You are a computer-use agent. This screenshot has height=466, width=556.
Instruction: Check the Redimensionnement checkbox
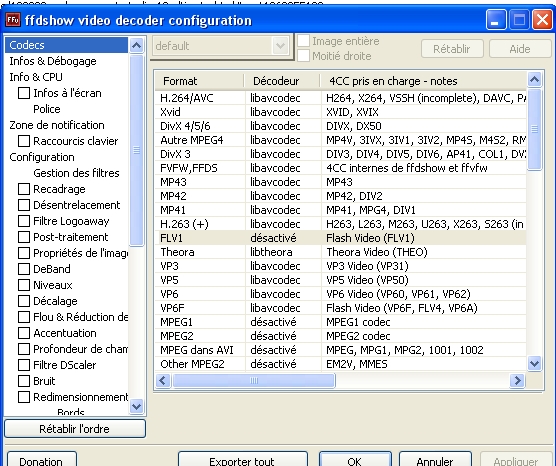click(24, 397)
